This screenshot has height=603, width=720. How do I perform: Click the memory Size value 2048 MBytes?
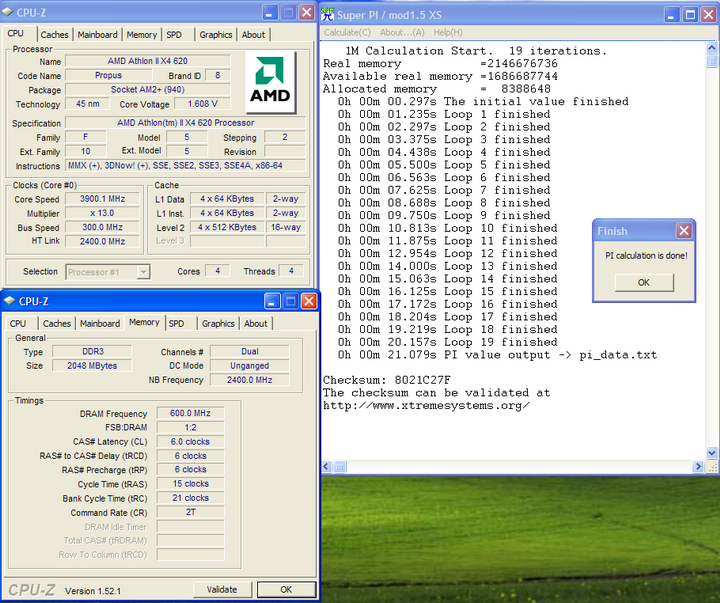click(x=92, y=366)
